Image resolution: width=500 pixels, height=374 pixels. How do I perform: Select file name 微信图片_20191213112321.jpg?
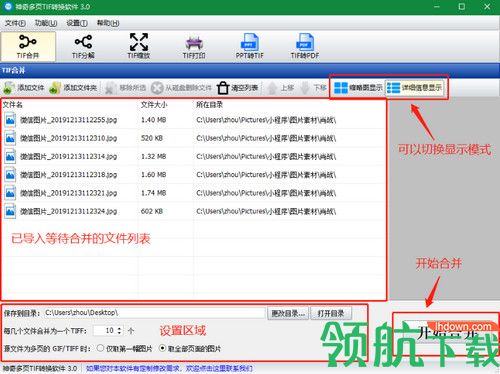pos(69,193)
